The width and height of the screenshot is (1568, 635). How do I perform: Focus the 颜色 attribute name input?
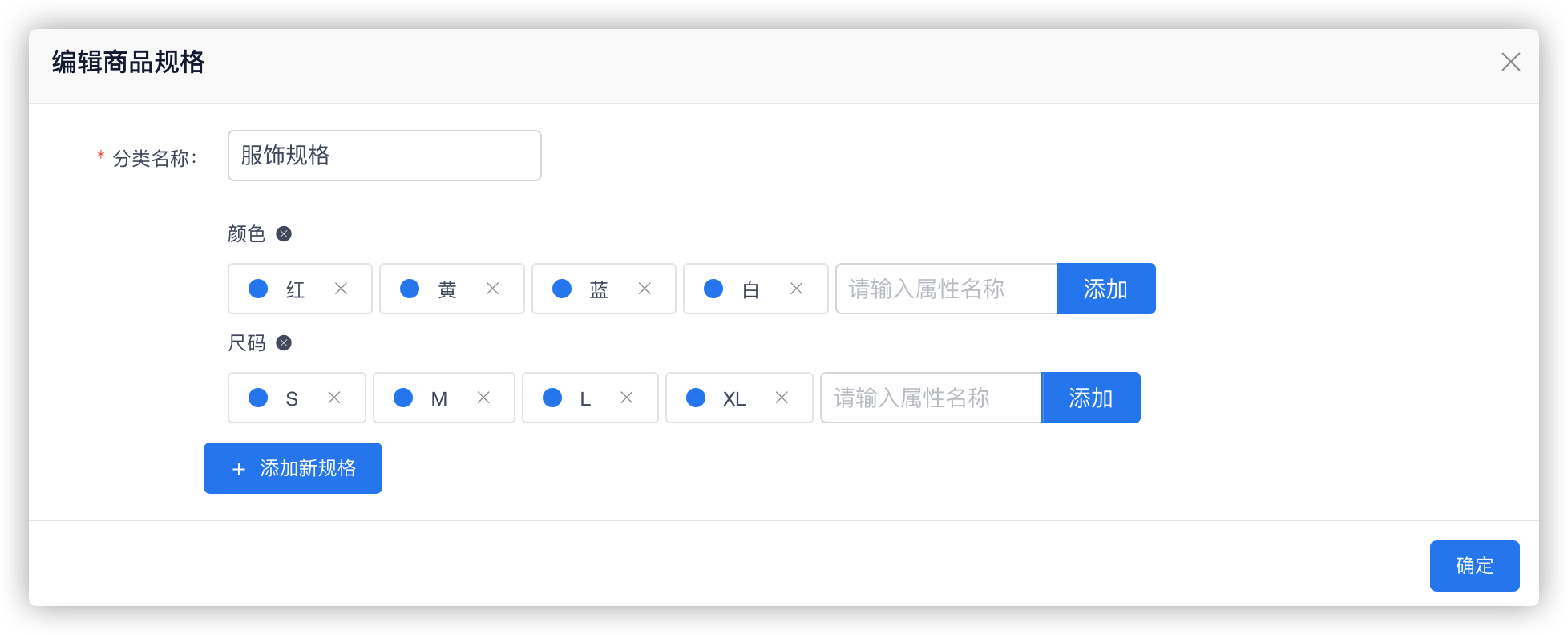coord(946,289)
